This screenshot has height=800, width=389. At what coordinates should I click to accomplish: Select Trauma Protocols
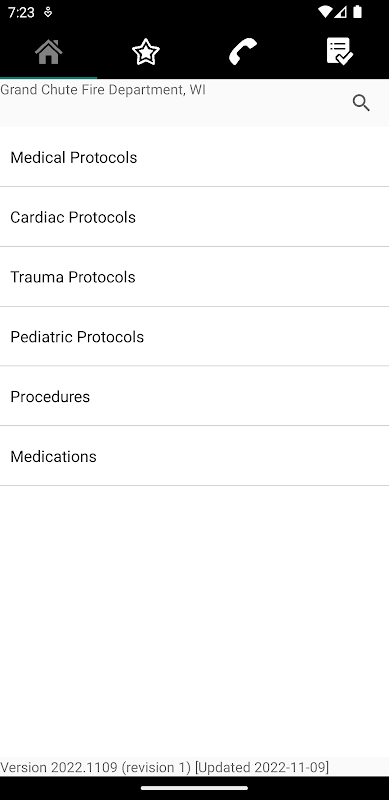tap(194, 277)
